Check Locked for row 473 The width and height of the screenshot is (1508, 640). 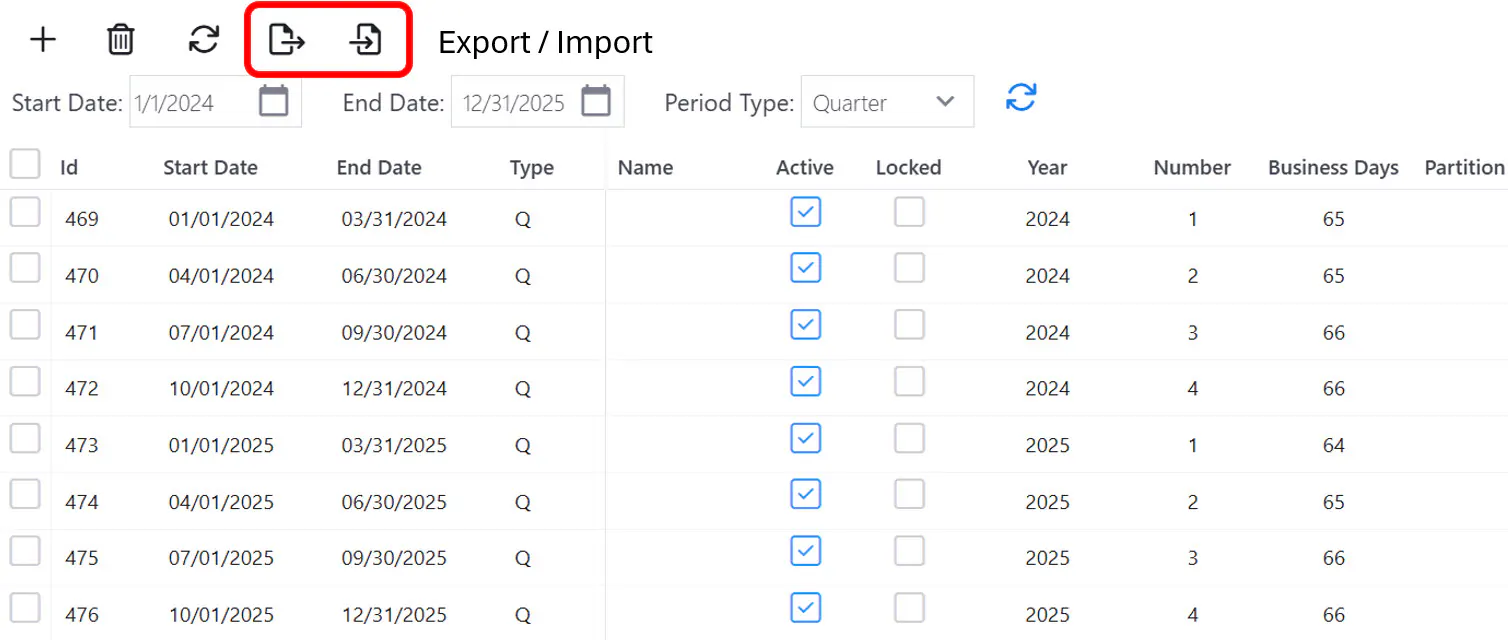point(909,438)
